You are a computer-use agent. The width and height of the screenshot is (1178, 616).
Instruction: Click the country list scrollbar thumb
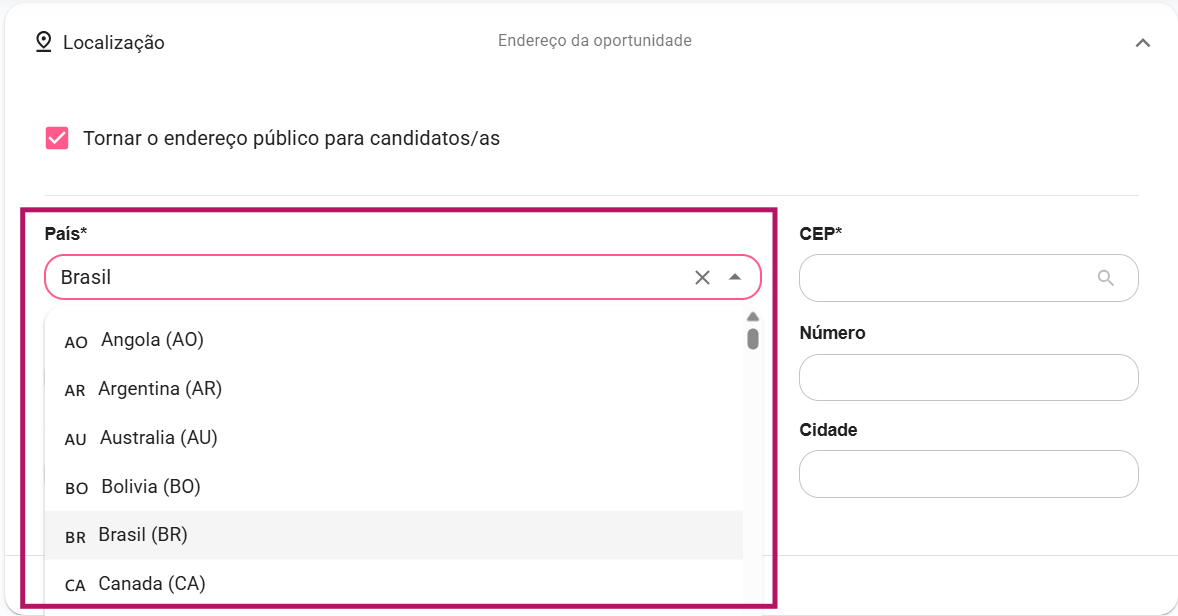pyautogui.click(x=753, y=339)
